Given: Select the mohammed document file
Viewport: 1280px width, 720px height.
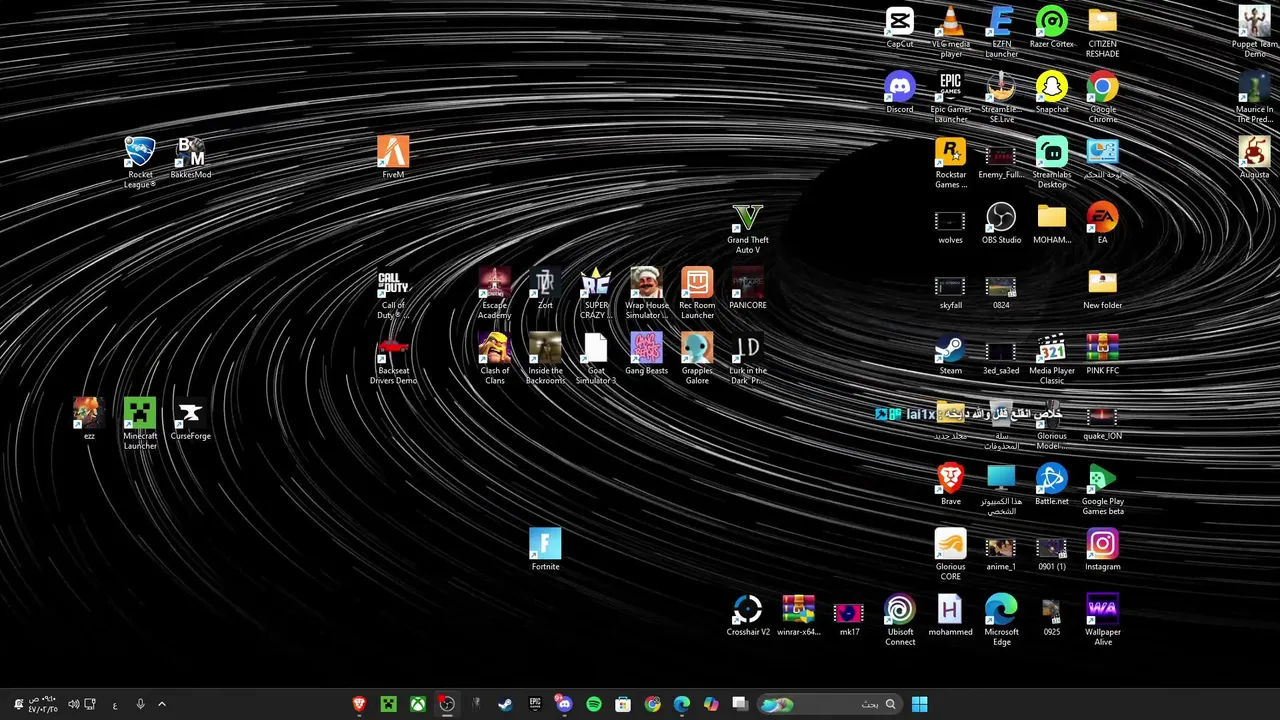Looking at the screenshot, I should click(x=950, y=616).
